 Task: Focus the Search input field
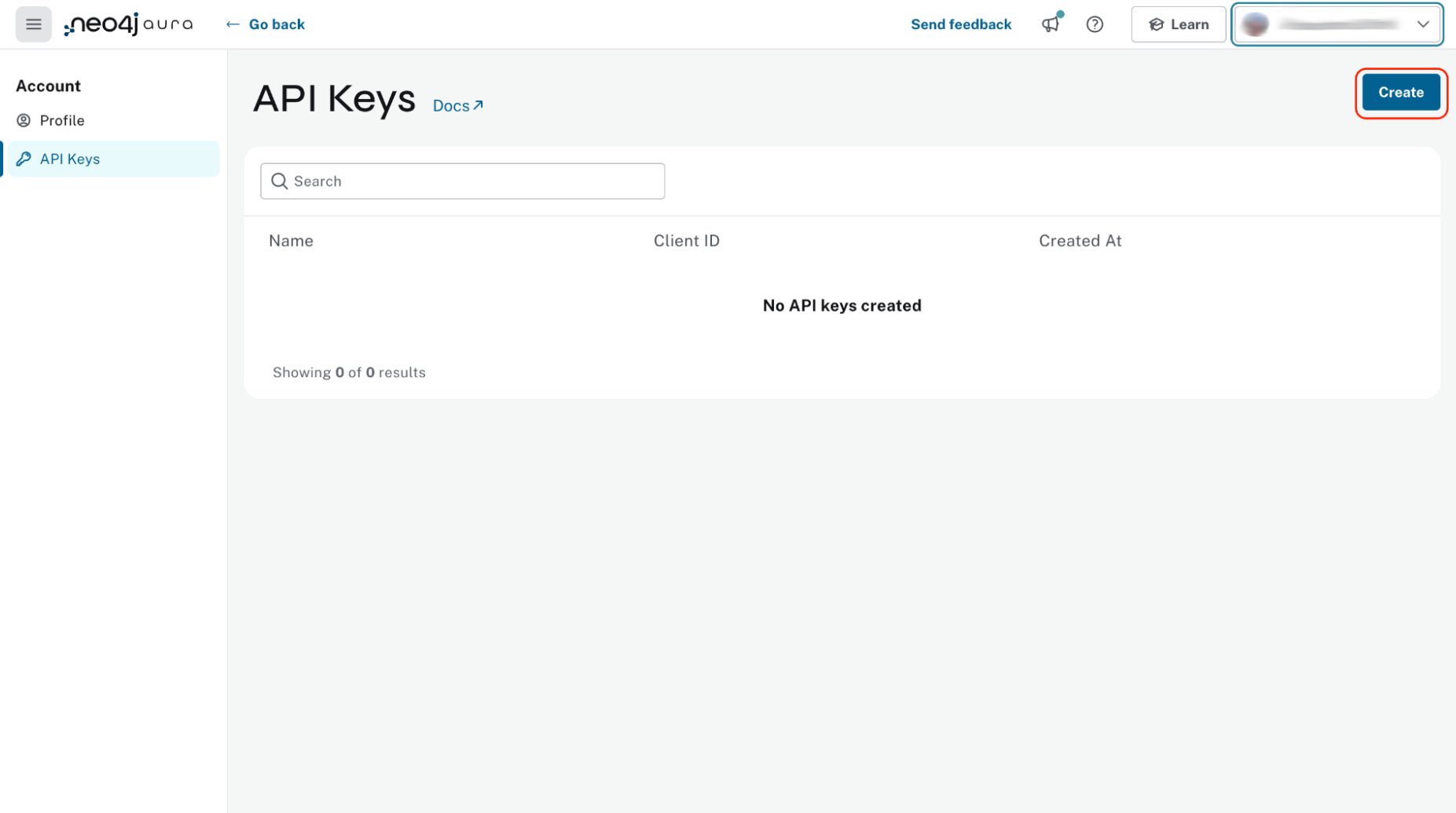pyautogui.click(x=462, y=181)
